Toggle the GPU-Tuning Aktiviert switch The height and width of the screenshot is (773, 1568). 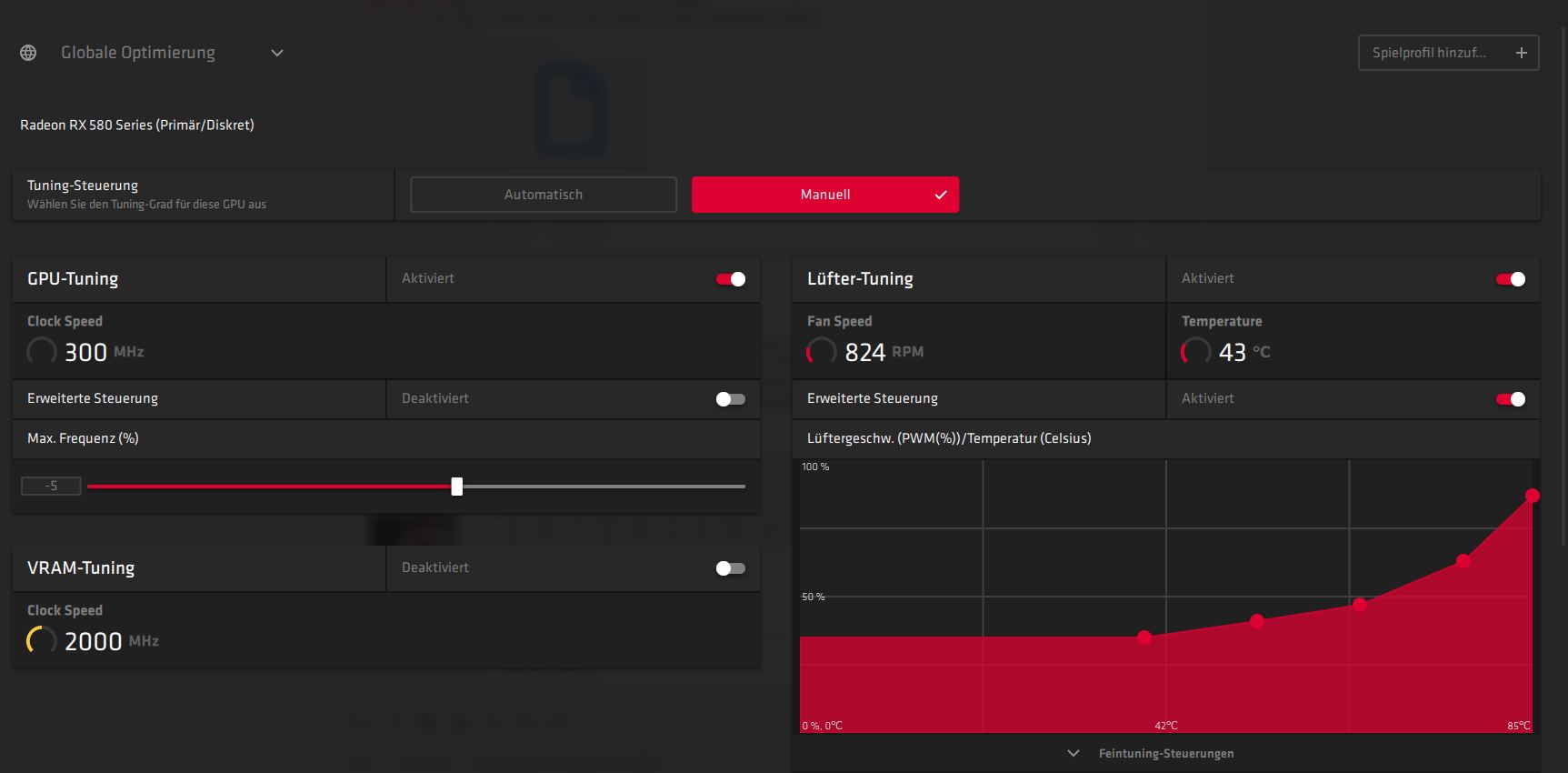[731, 279]
